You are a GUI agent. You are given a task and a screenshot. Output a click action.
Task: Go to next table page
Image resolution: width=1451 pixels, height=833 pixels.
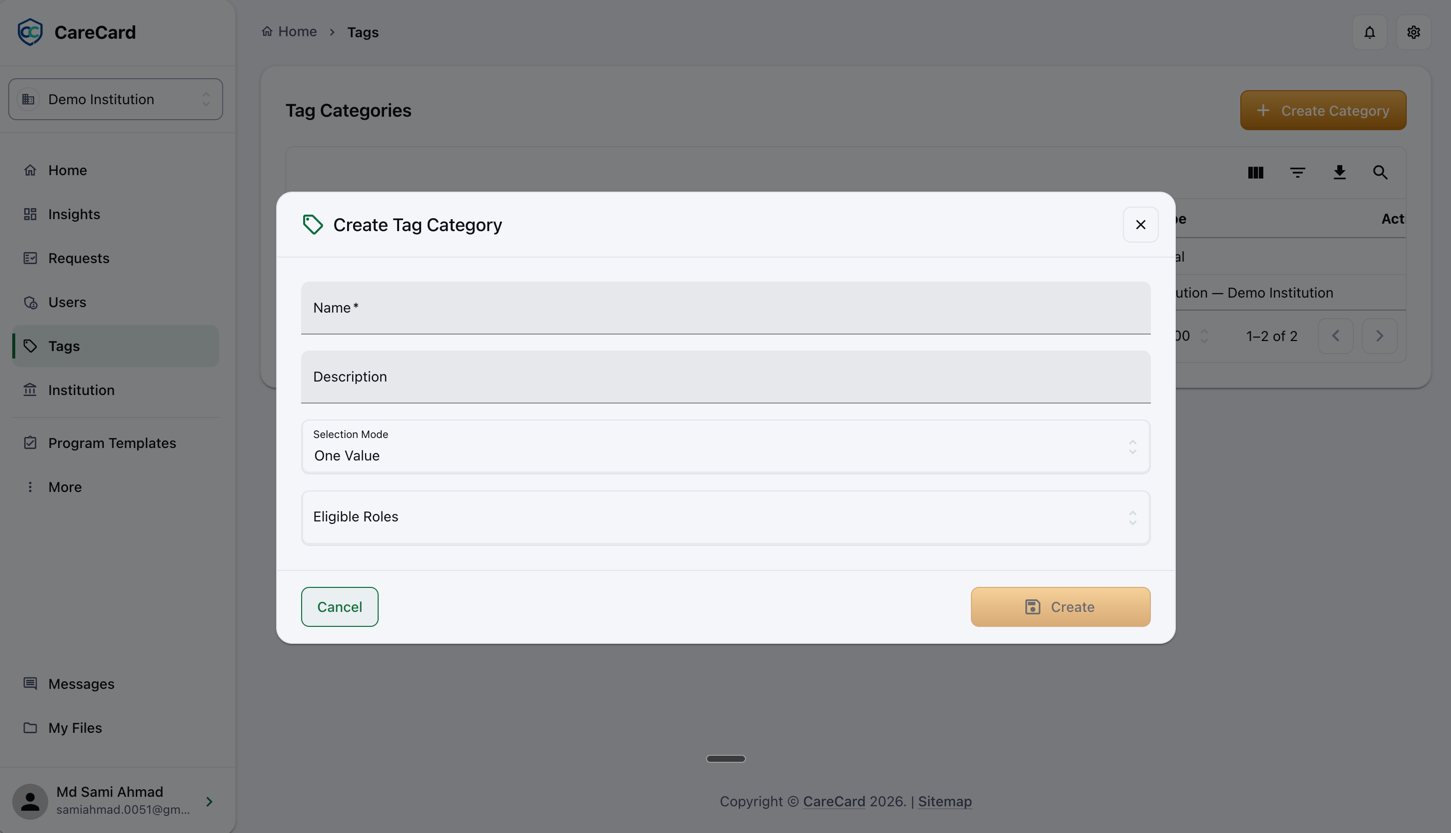[1379, 336]
